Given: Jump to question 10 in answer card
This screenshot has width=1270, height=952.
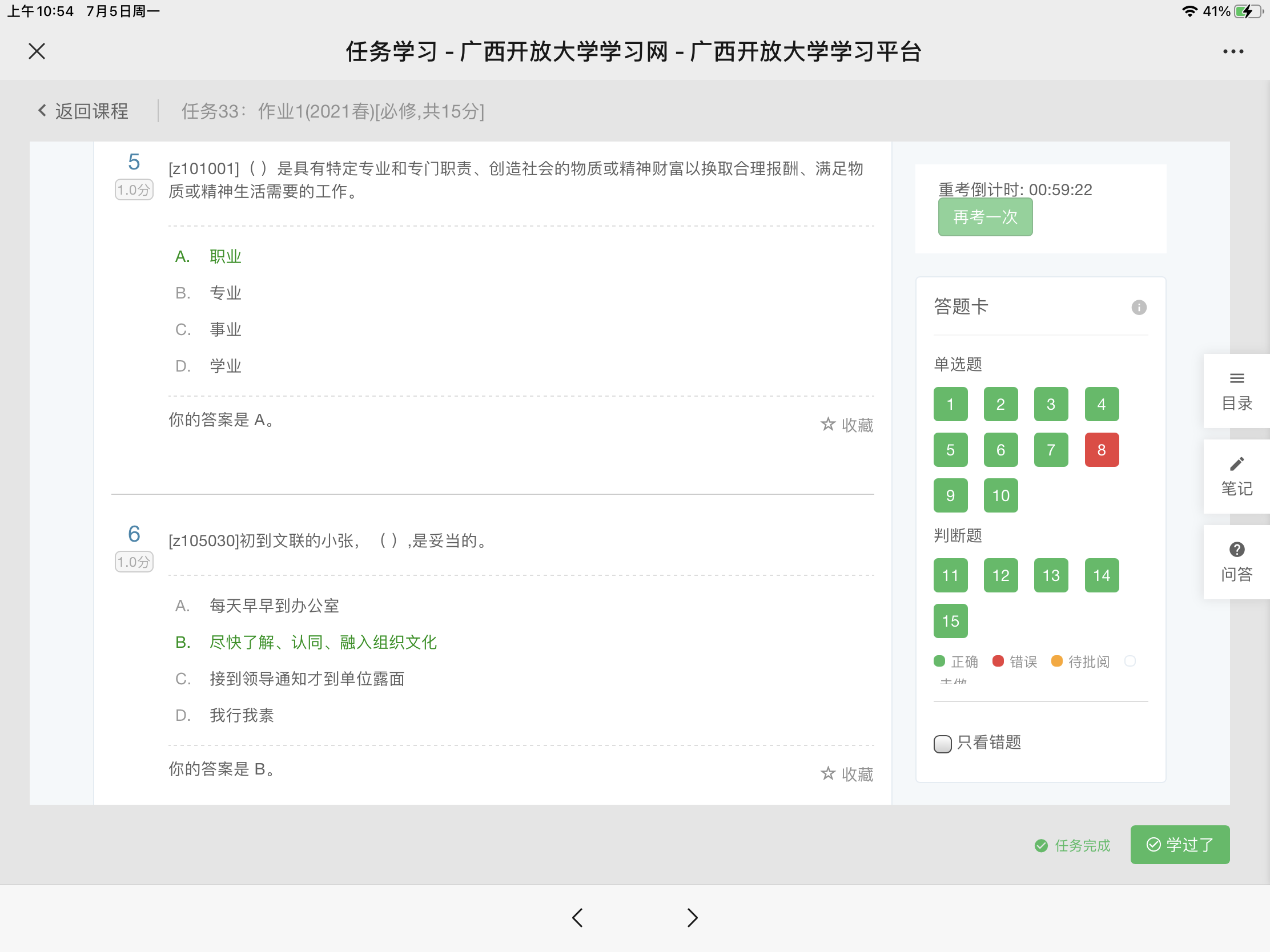Looking at the screenshot, I should click(1000, 495).
